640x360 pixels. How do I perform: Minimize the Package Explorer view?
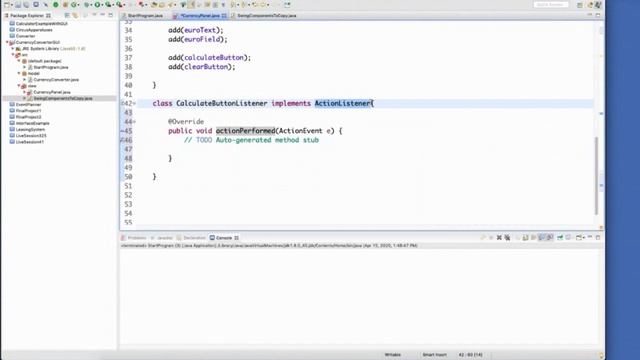102,15
